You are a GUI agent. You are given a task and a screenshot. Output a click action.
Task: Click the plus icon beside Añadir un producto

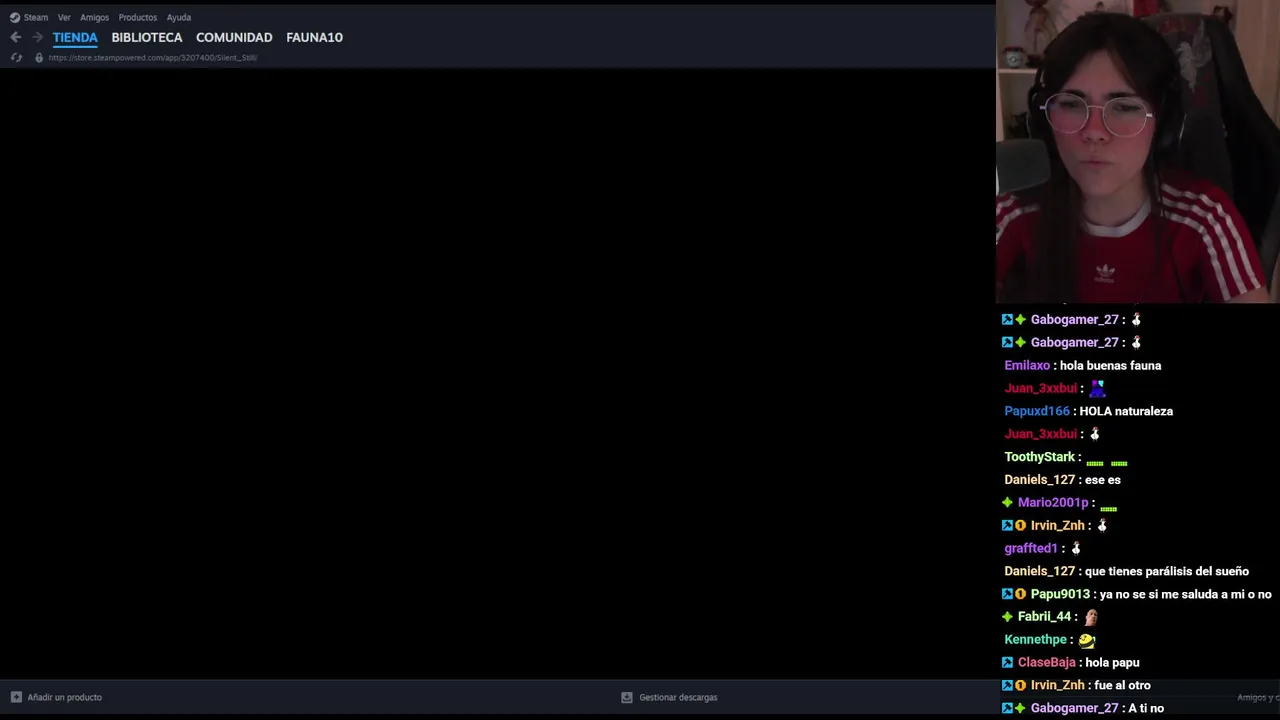pyautogui.click(x=16, y=697)
